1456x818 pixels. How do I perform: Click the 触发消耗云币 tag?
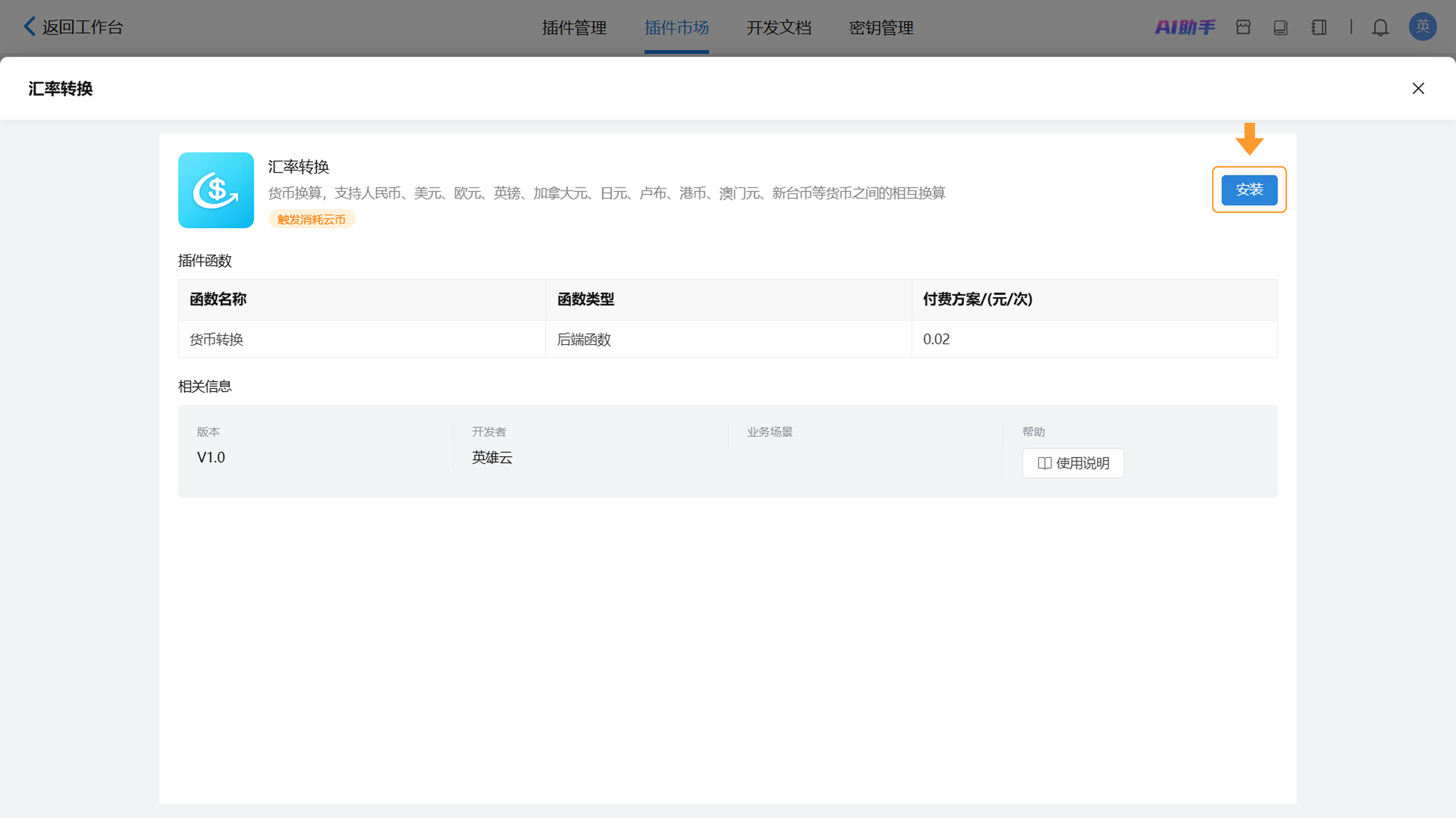pos(311,219)
